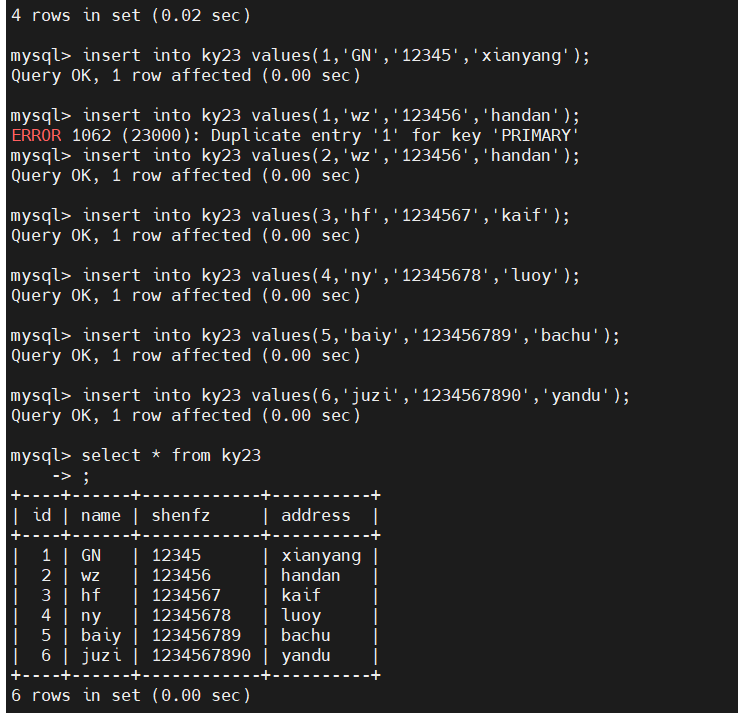
Task: Click the 'juzi' name cell
Action: tap(101, 656)
